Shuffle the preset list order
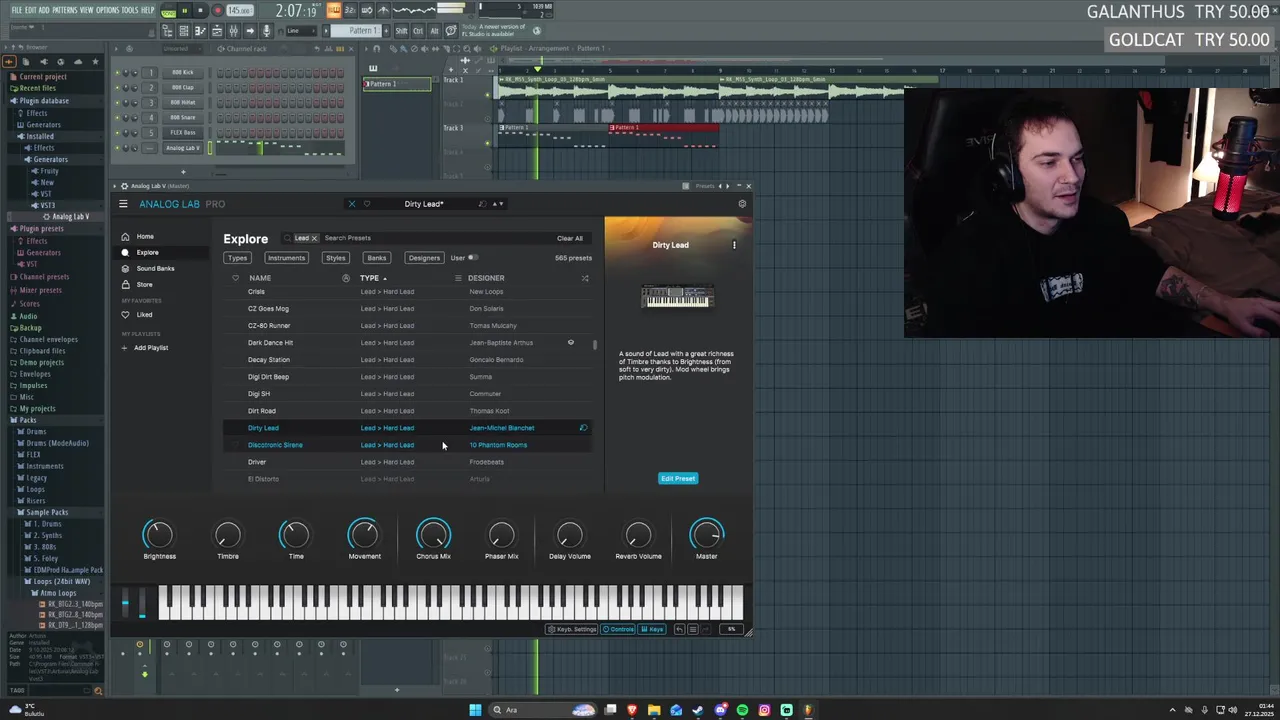 click(585, 278)
